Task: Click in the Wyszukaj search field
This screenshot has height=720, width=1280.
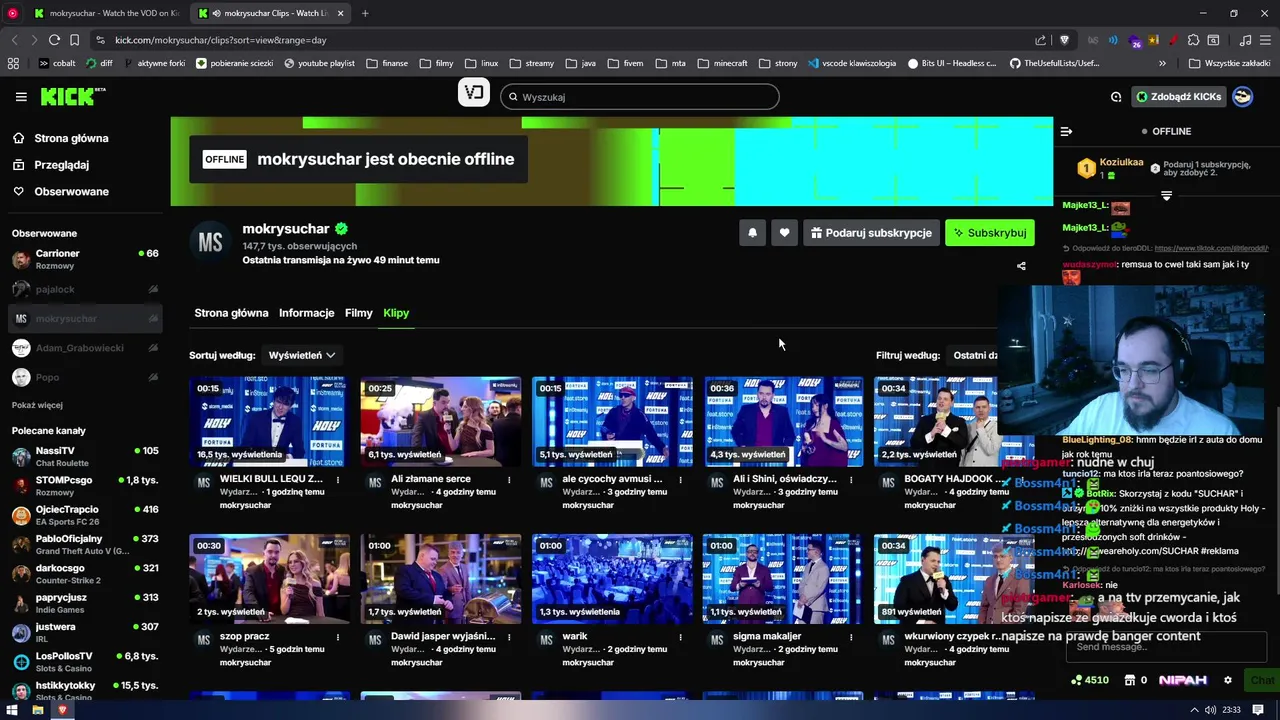Action: (640, 97)
